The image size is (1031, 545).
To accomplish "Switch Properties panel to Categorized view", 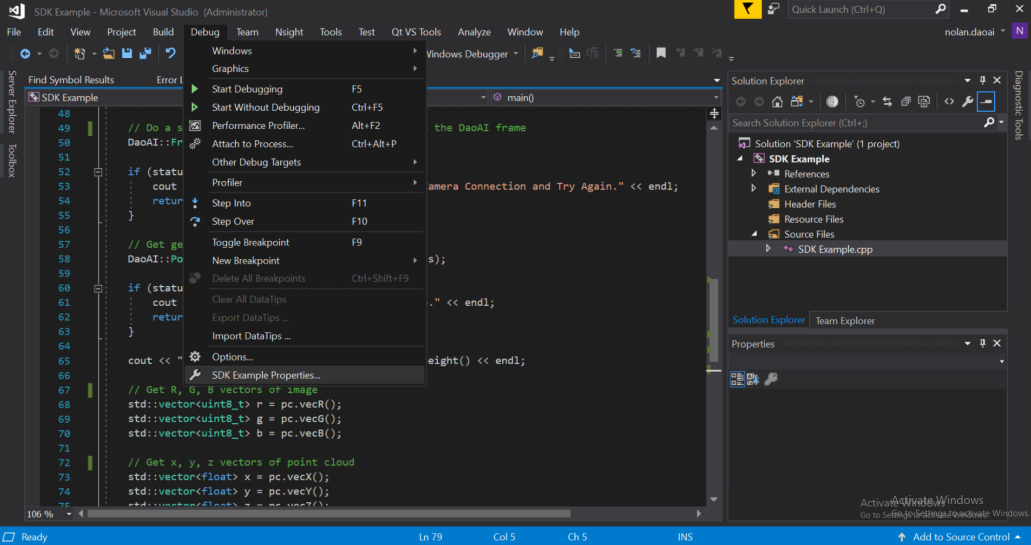I will 737,379.
